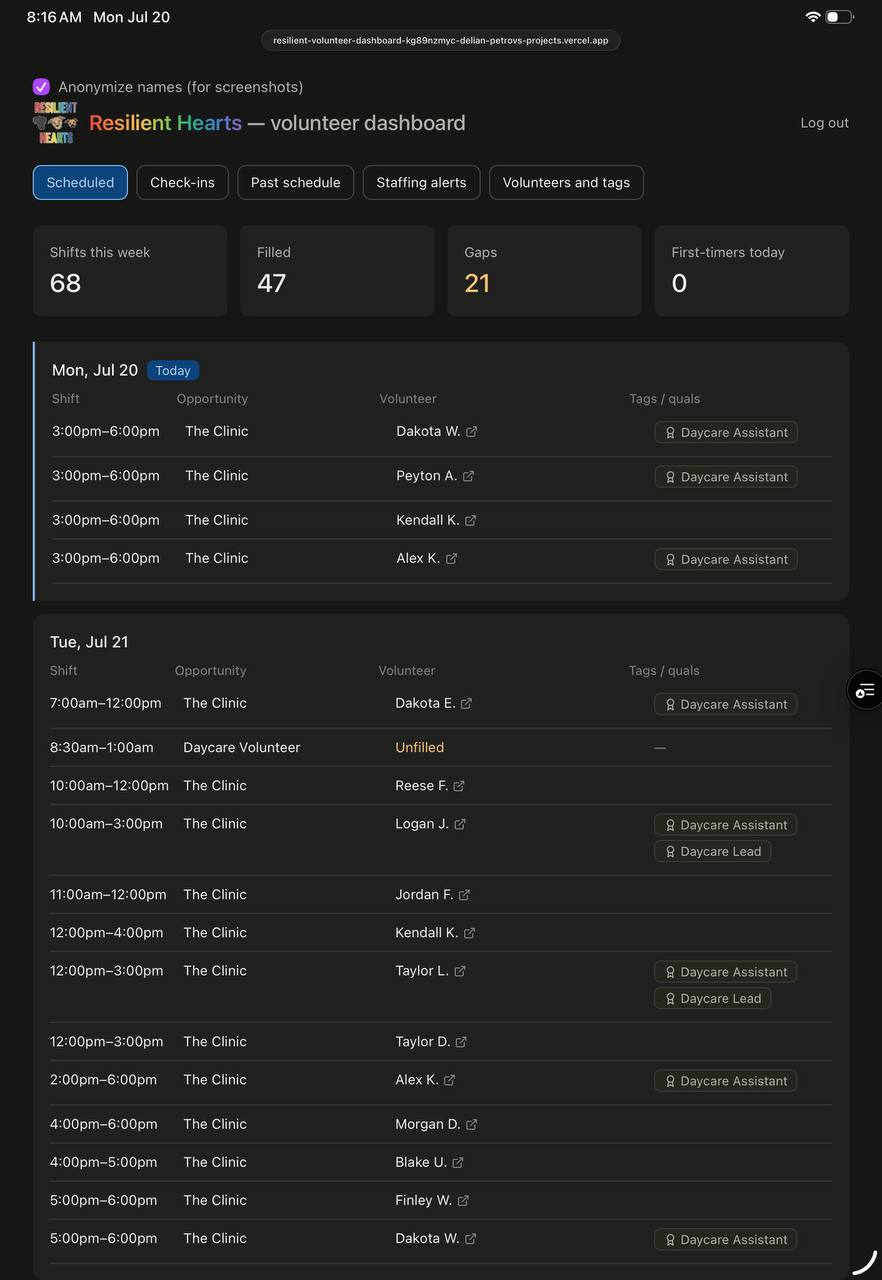Image resolution: width=882 pixels, height=1280 pixels.
Task: Open the external link icon beside Peyton A.
Action: (468, 476)
